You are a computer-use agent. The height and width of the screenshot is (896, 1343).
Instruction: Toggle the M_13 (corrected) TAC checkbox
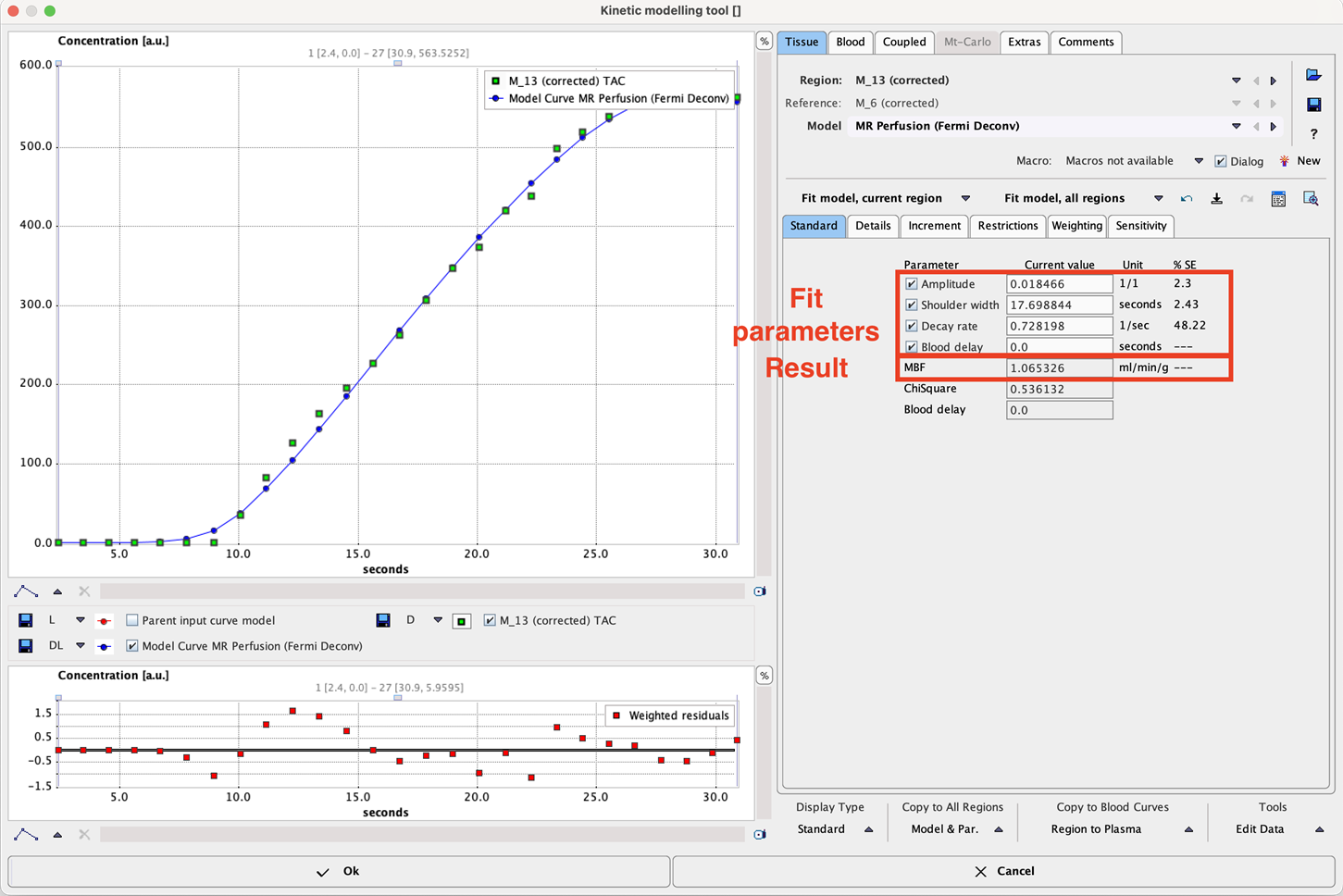(490, 620)
